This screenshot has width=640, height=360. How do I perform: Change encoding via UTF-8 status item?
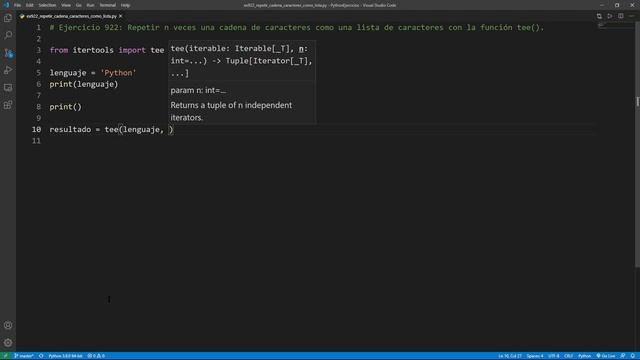[553, 356]
